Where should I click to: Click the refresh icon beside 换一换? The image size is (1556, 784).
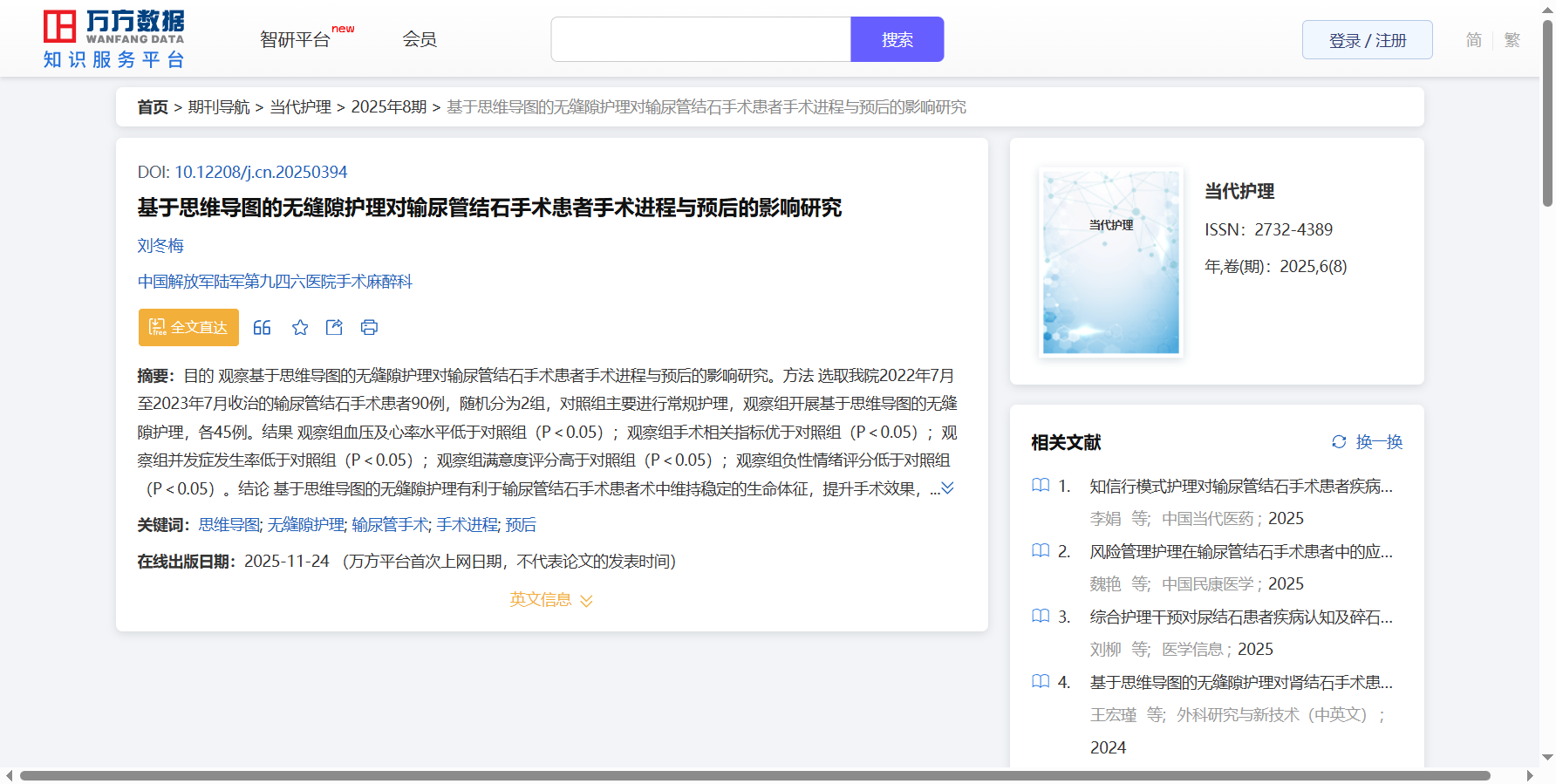tap(1339, 442)
